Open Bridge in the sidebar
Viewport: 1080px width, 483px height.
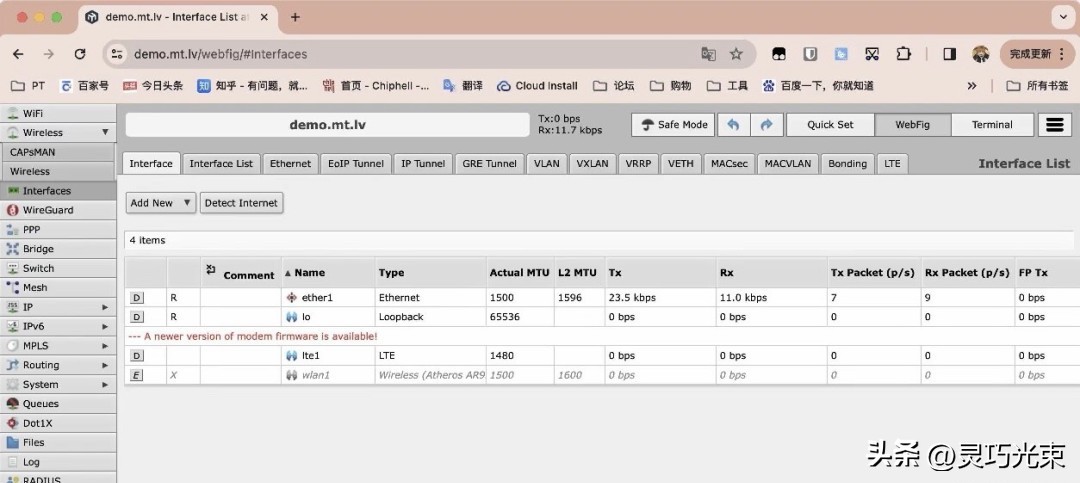pyautogui.click(x=58, y=249)
